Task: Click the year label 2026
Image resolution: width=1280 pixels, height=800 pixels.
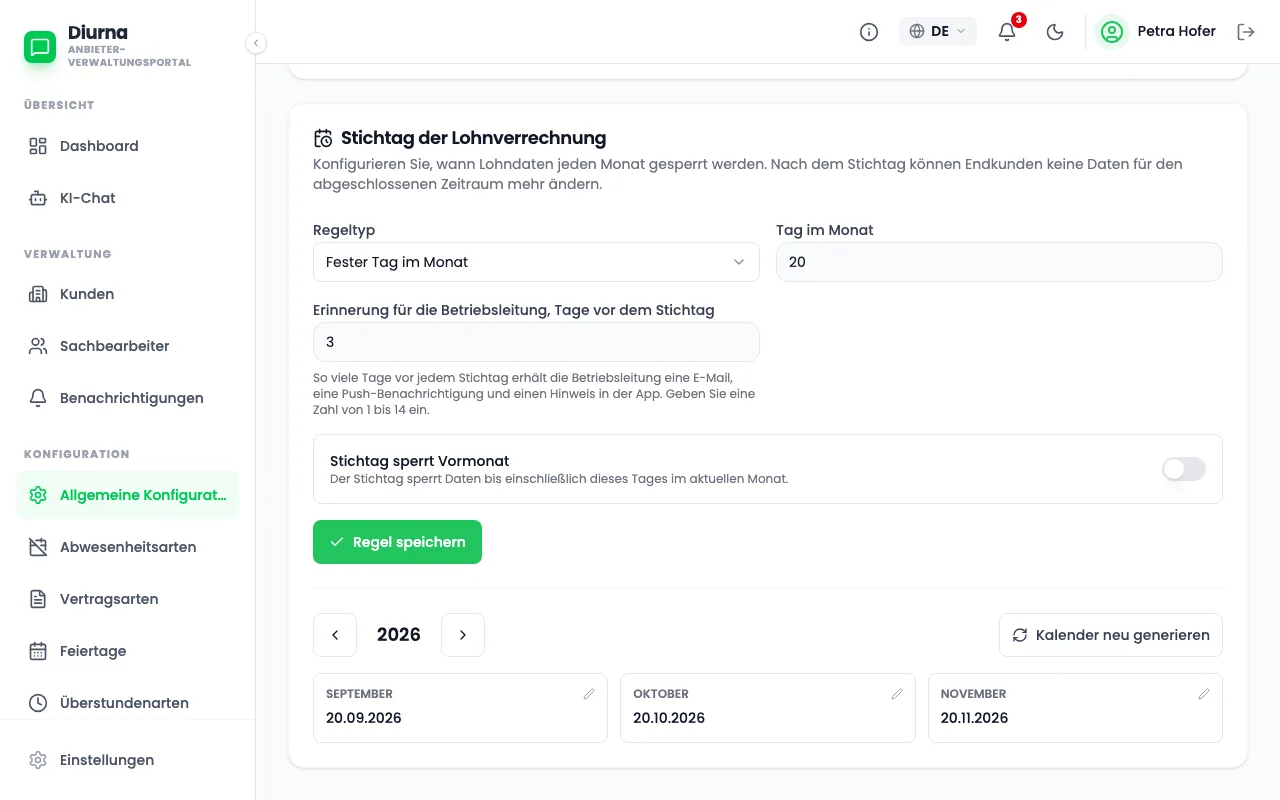Action: pyautogui.click(x=399, y=635)
